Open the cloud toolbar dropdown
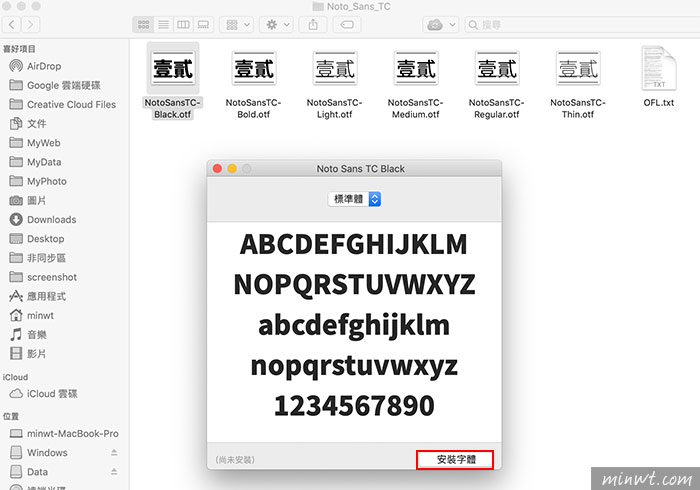 point(441,25)
